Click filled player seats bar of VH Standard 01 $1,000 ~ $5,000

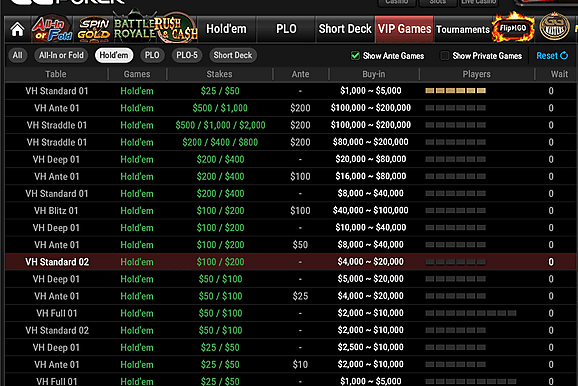click(x=455, y=91)
